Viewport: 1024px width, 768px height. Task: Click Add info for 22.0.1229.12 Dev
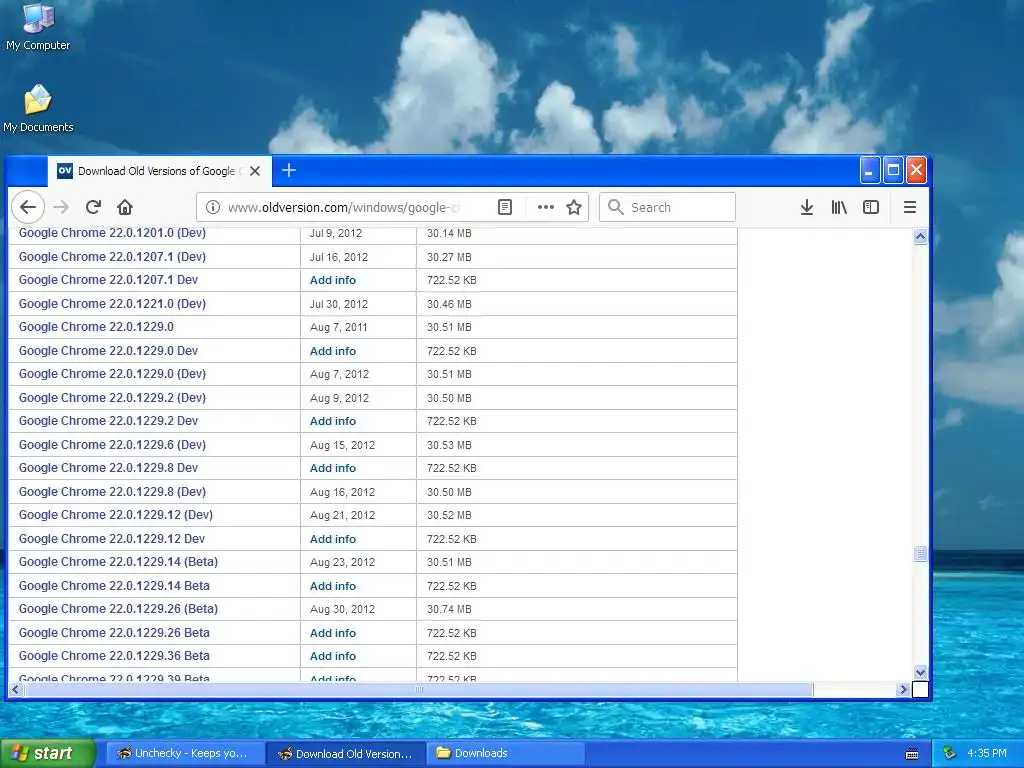tap(333, 539)
